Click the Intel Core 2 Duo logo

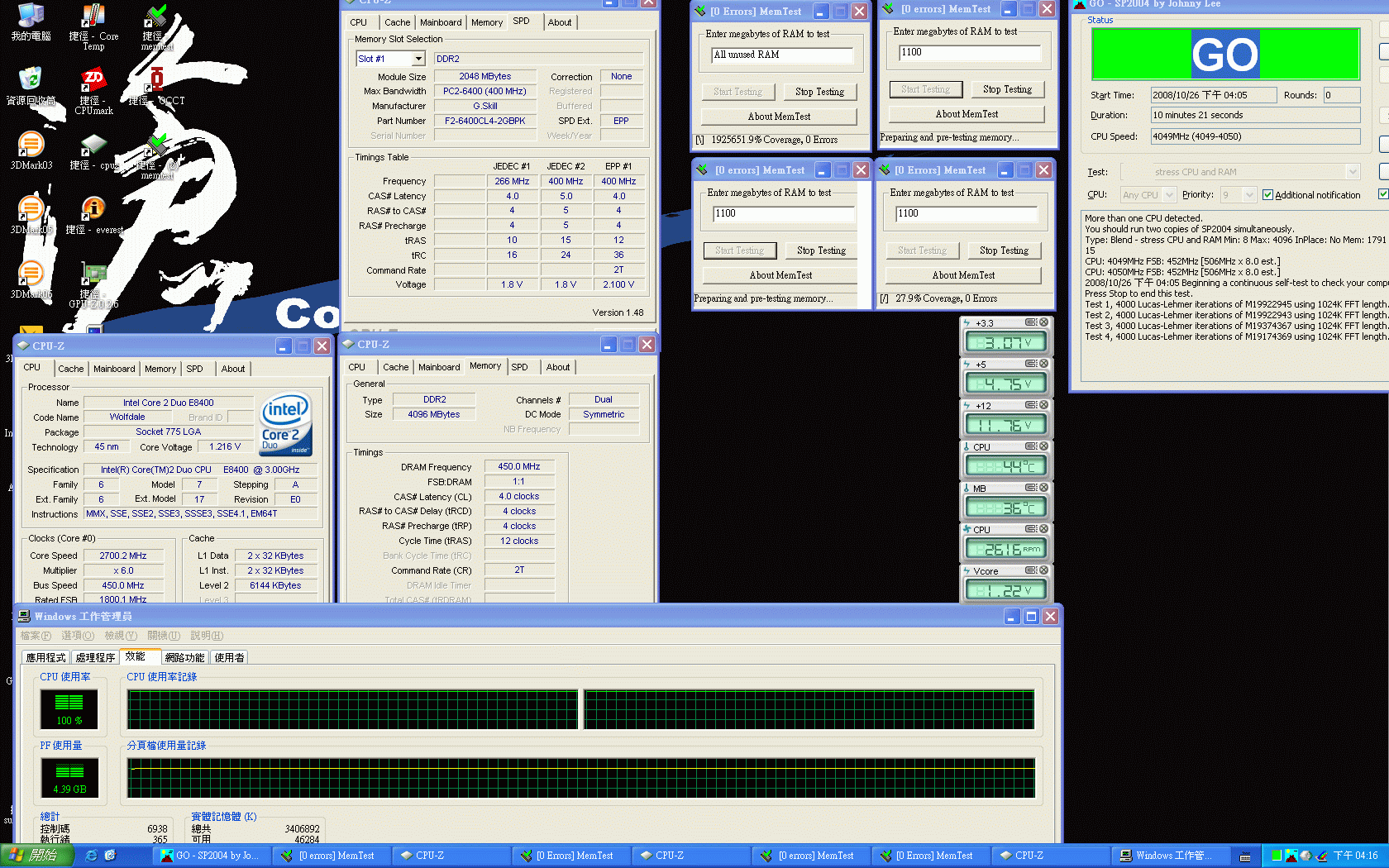285,423
